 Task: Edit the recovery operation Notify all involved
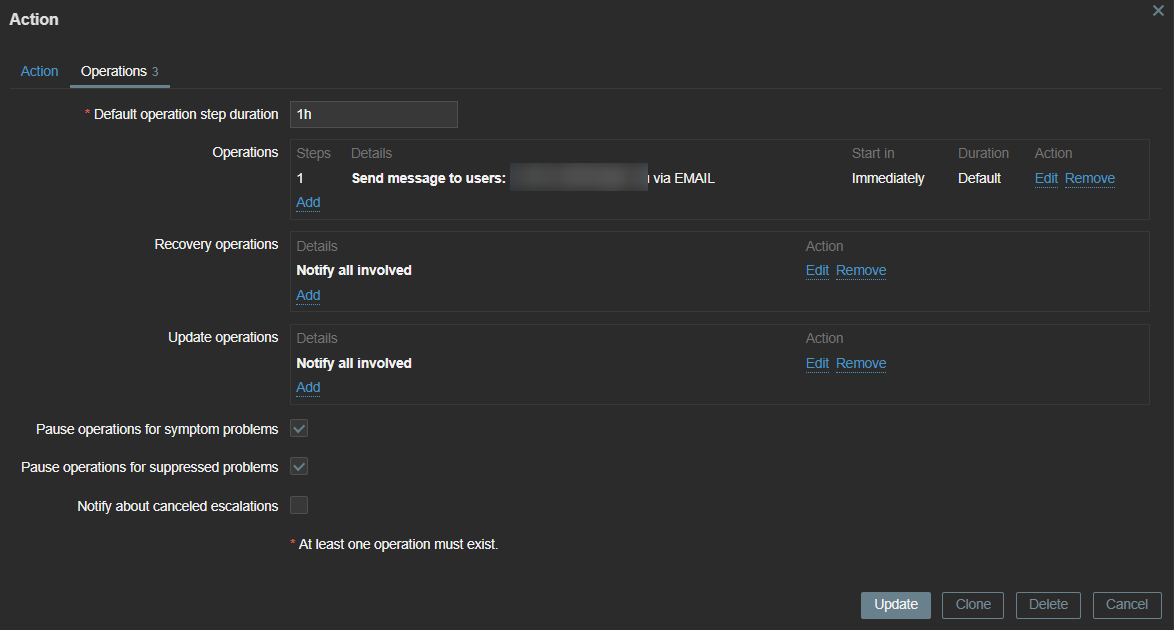click(817, 270)
